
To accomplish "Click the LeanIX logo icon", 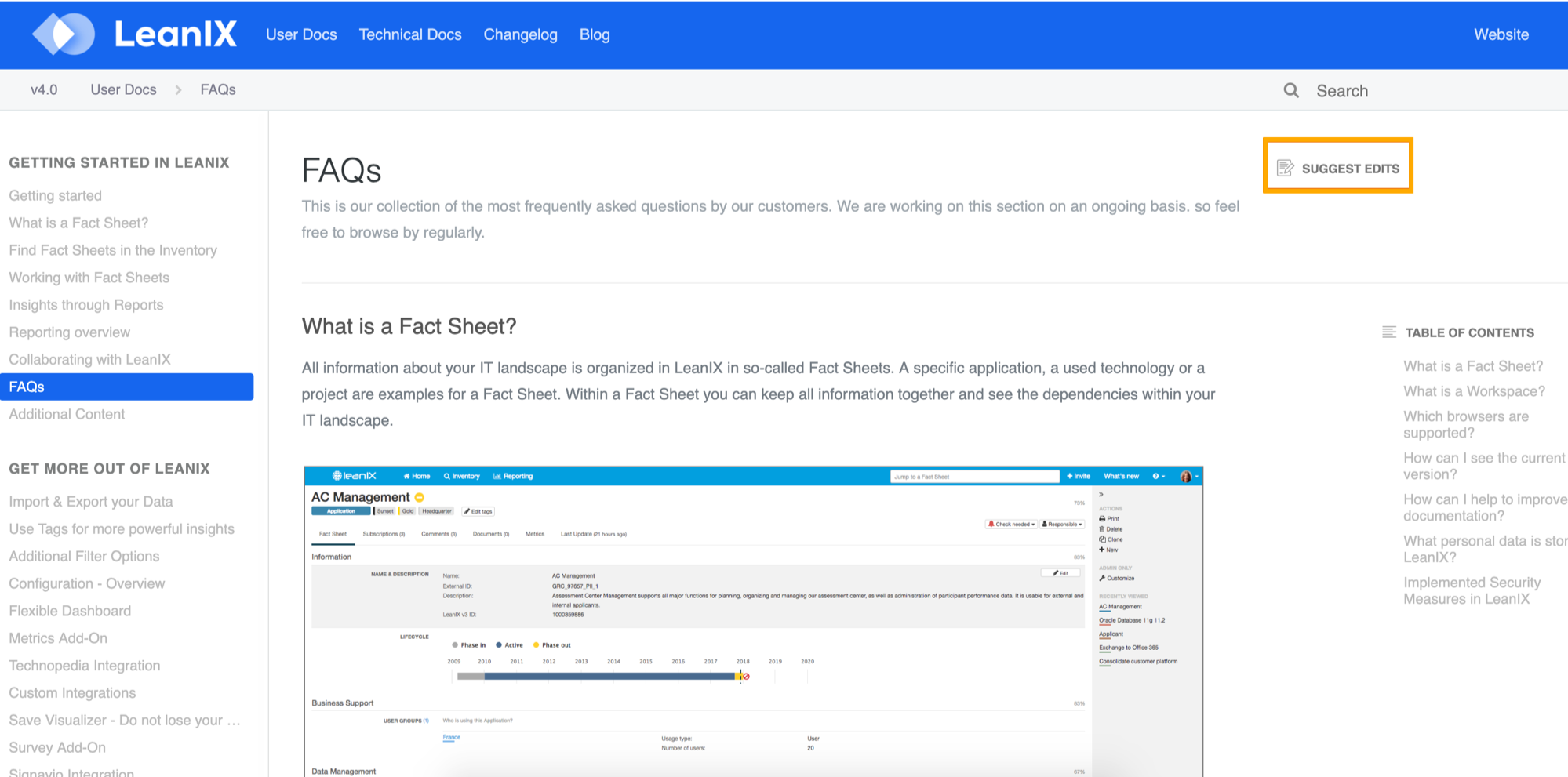I will 64,34.
